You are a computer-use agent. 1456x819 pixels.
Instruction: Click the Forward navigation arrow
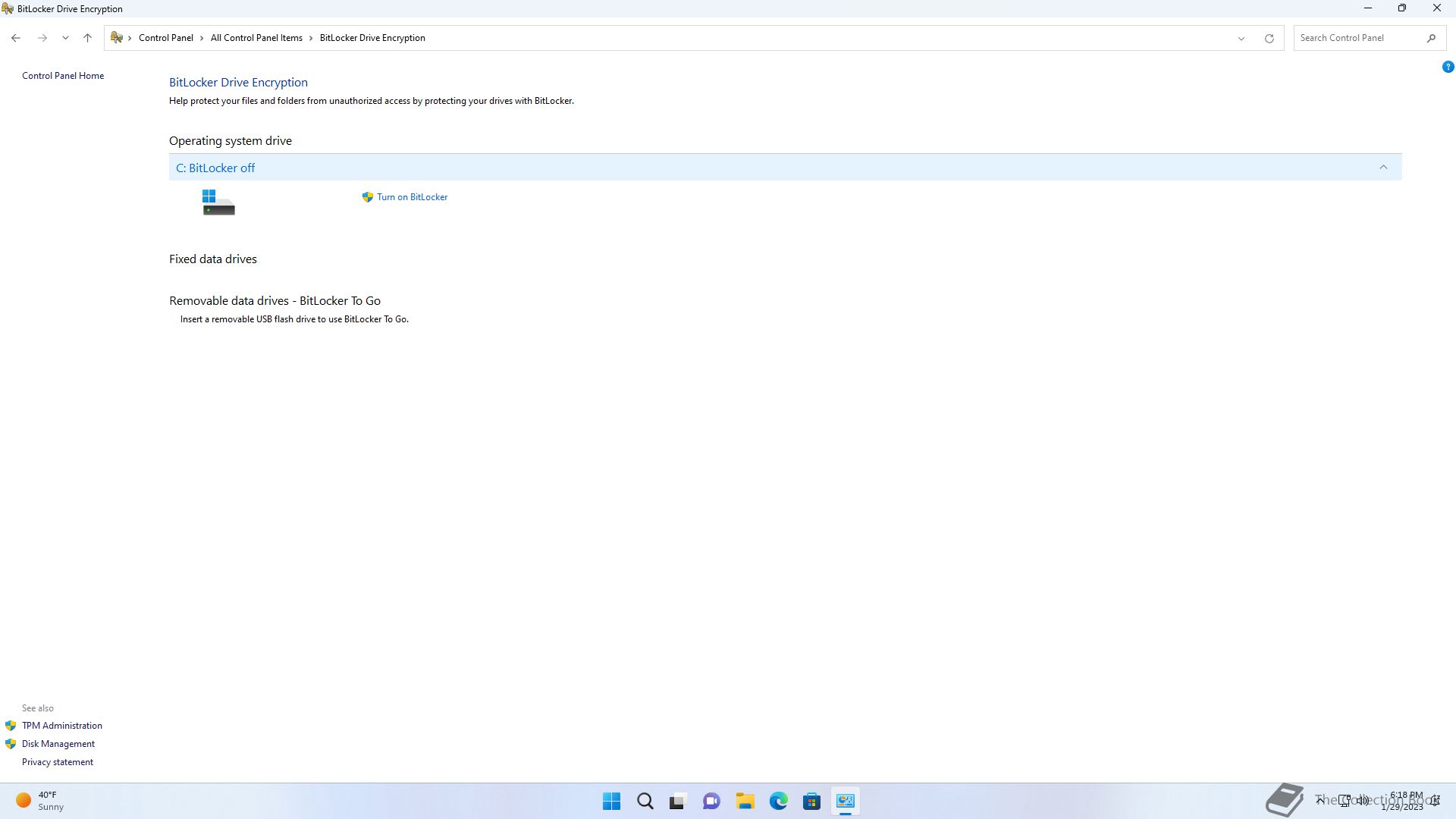(x=42, y=38)
